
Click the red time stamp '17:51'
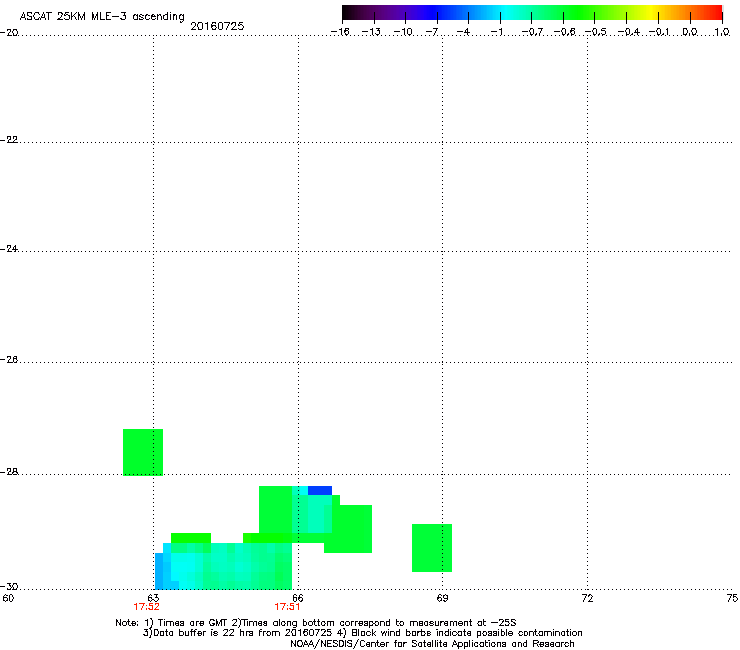coord(287,607)
